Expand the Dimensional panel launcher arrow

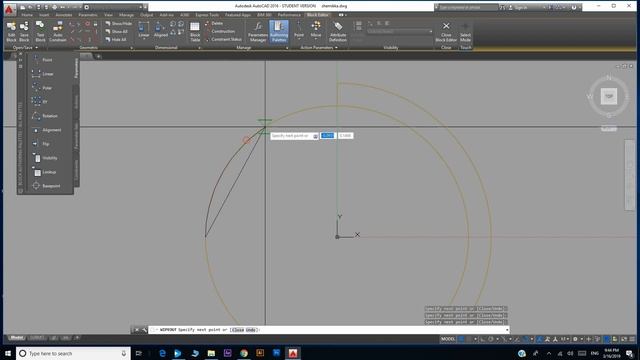(200, 48)
